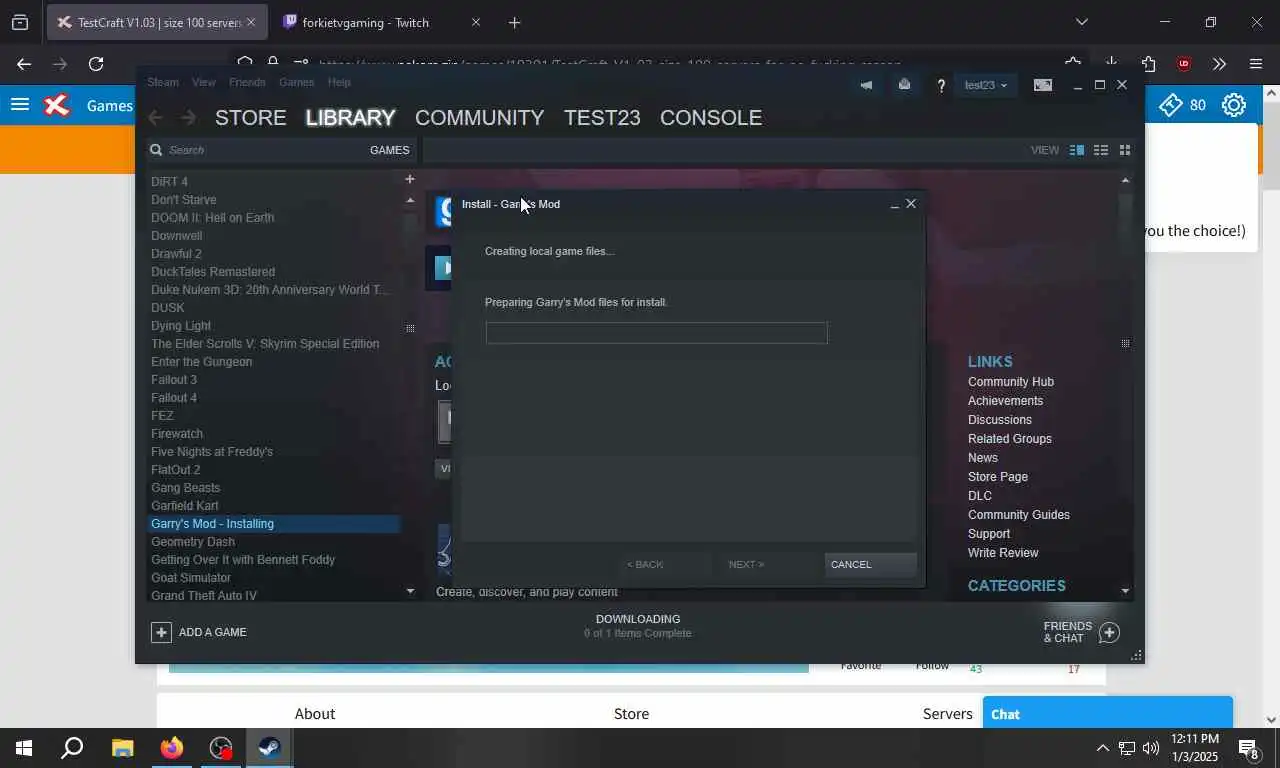This screenshot has width=1280, height=768.
Task: Open Firefox extensions puzzle icon
Action: pos(1148,64)
